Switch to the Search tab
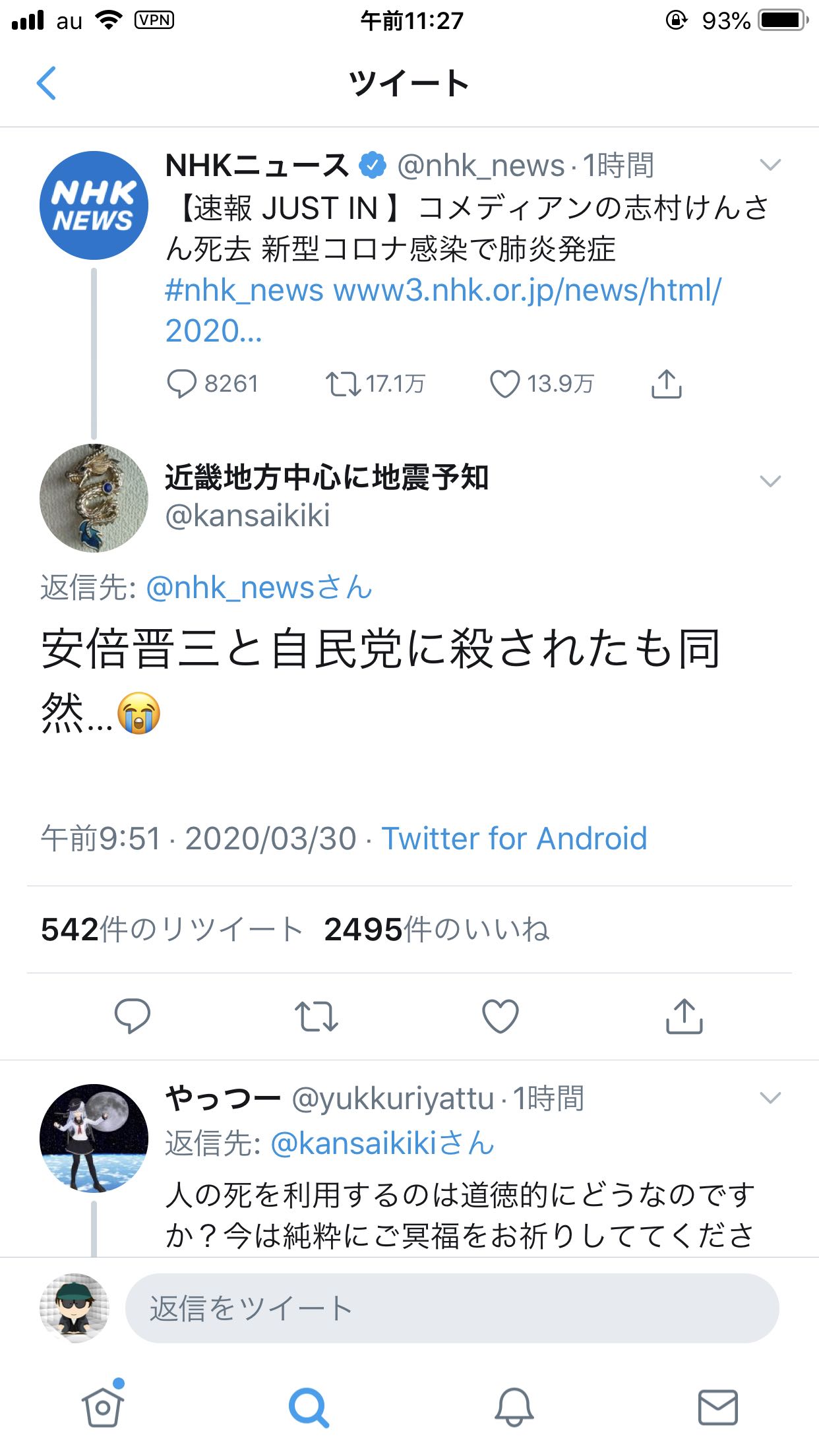The height and width of the screenshot is (1456, 819). pos(308,1407)
